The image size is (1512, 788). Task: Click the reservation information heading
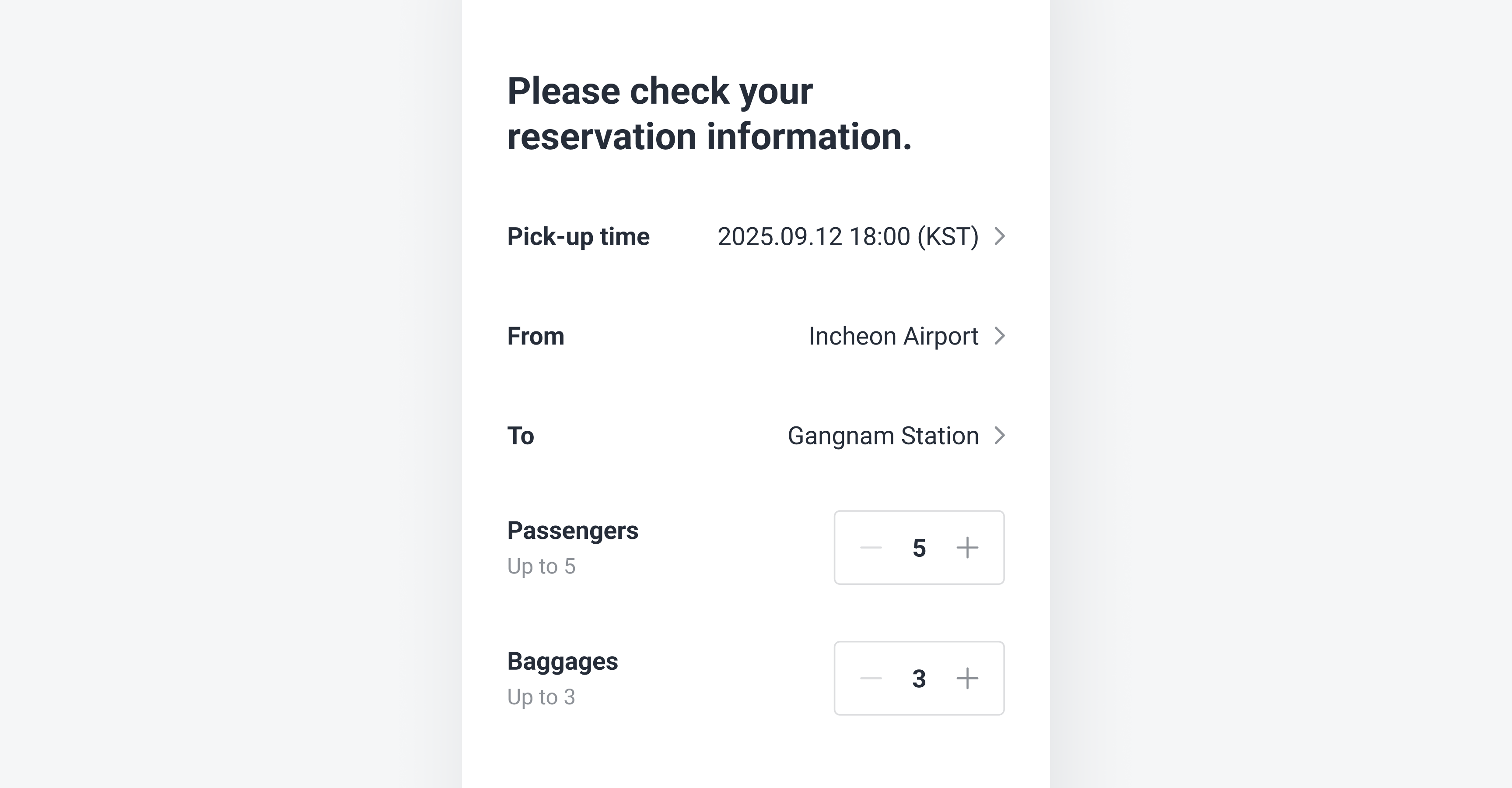(x=709, y=114)
